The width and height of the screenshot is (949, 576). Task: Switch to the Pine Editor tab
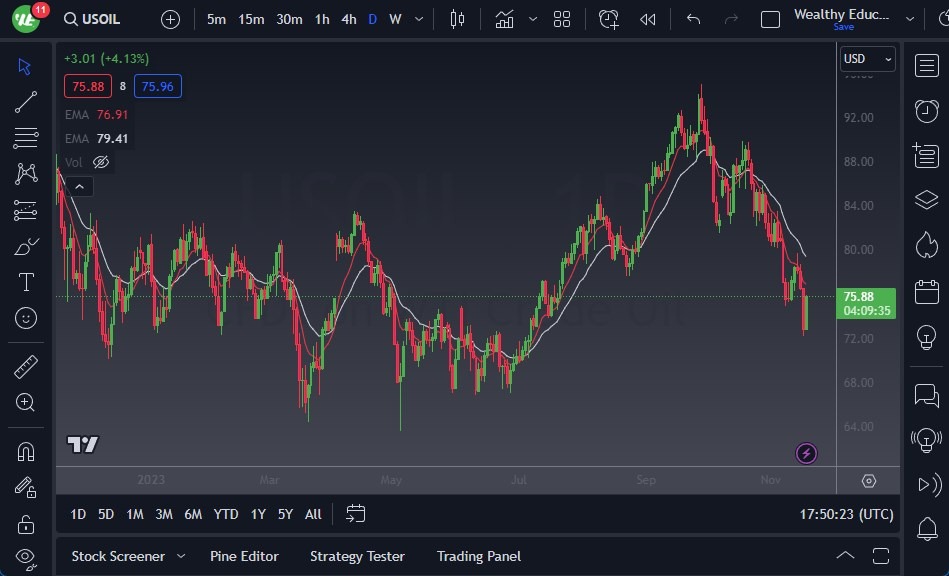tap(244, 556)
